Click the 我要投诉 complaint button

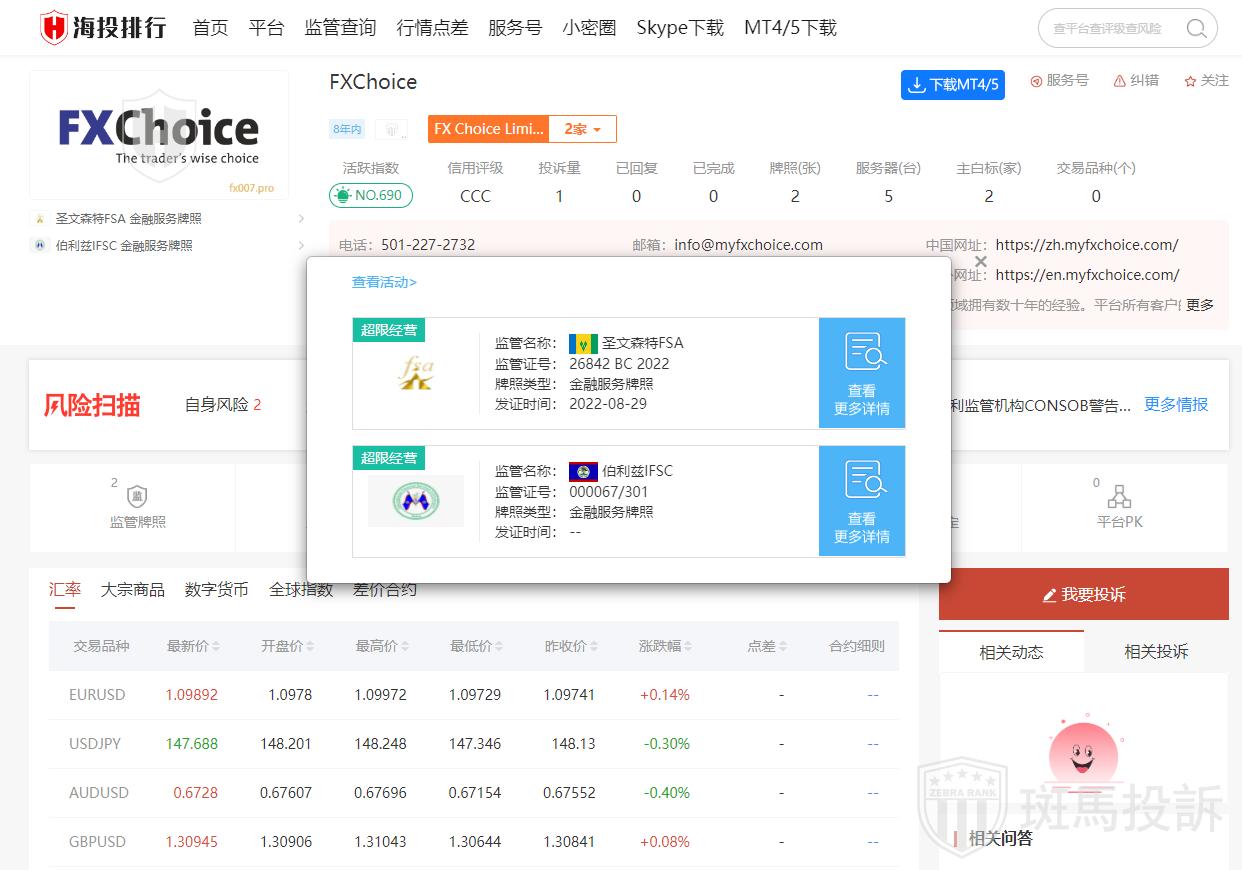click(1083, 594)
